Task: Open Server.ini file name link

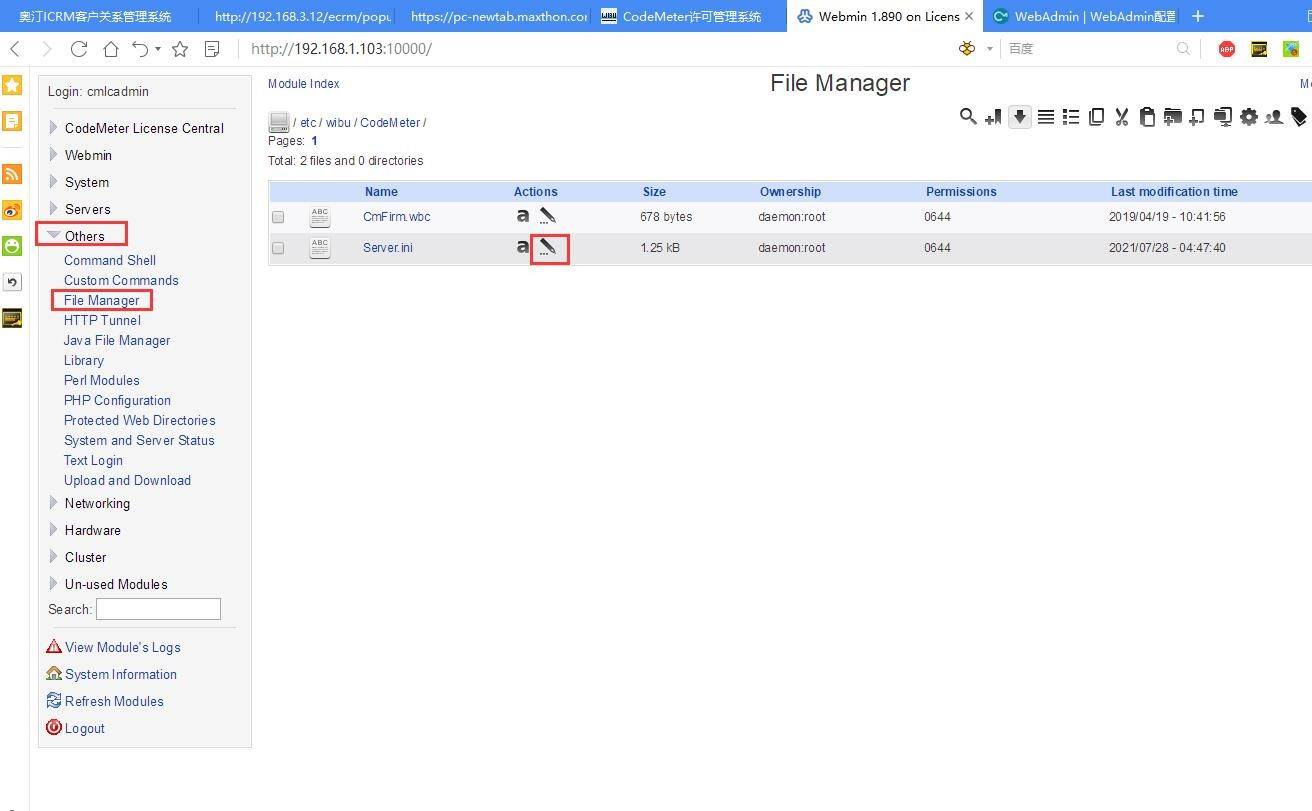Action: [x=388, y=248]
